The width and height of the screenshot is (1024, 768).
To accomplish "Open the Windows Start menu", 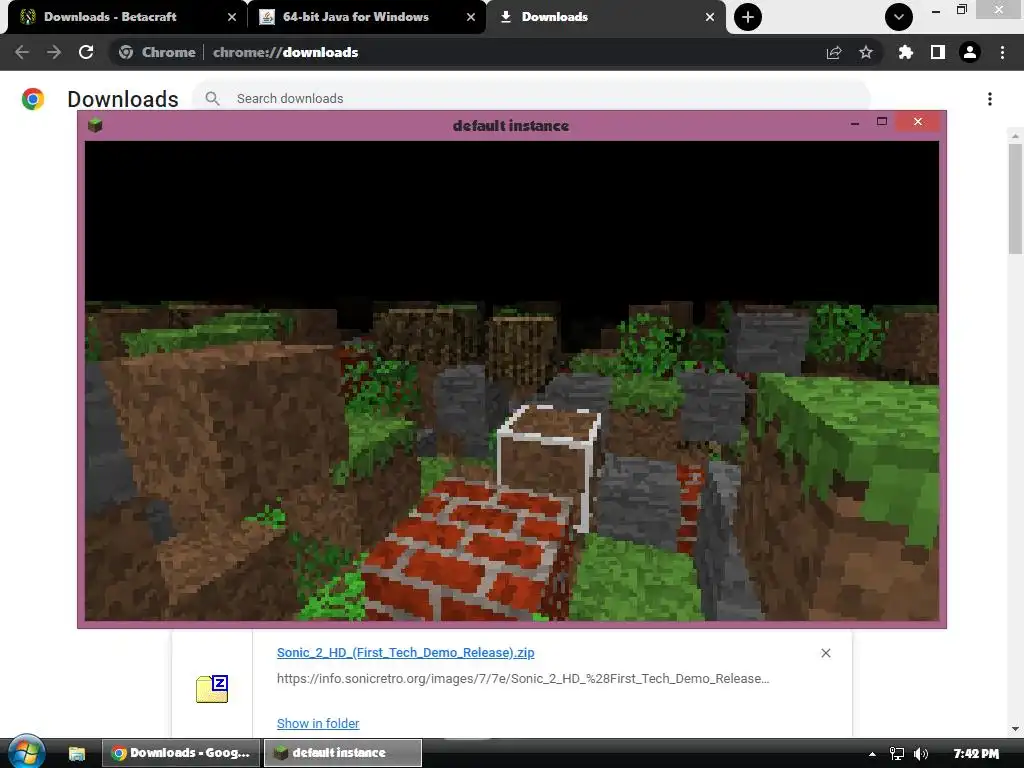I will pos(26,752).
